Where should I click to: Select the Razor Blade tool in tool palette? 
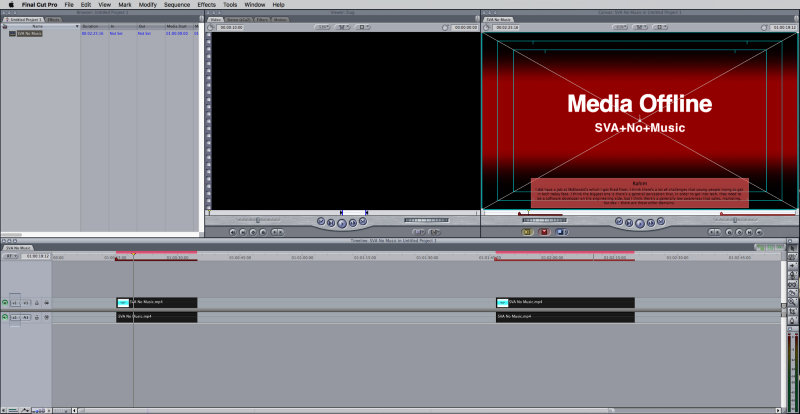[792, 294]
